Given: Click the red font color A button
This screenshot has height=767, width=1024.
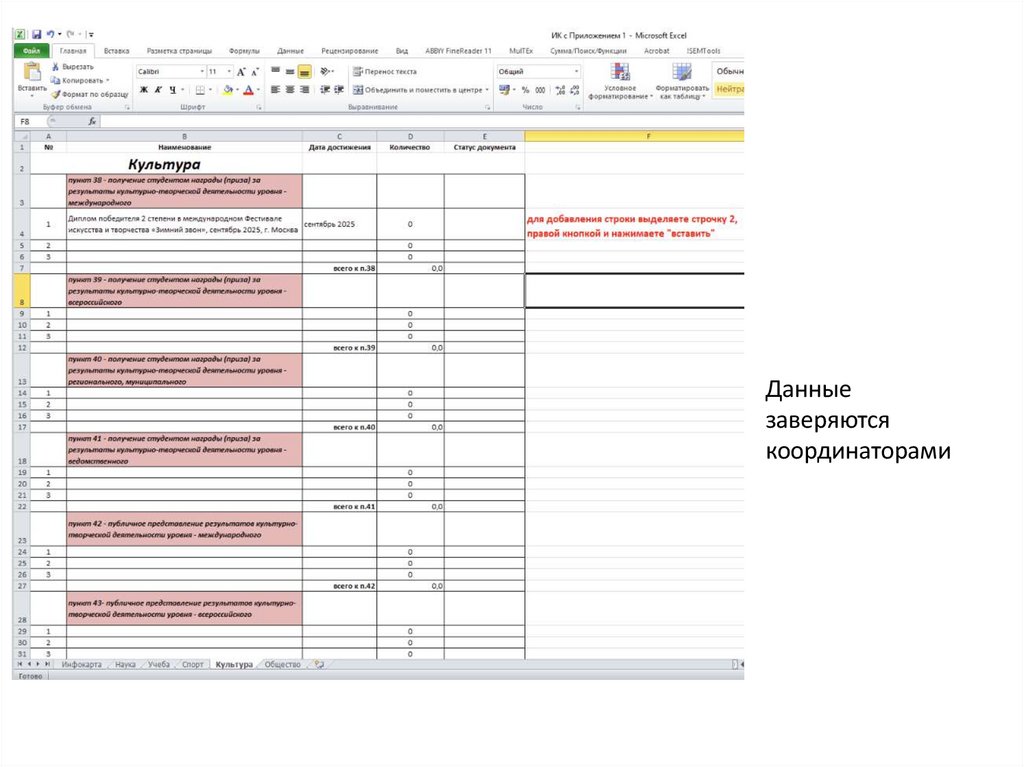Looking at the screenshot, I should [248, 90].
